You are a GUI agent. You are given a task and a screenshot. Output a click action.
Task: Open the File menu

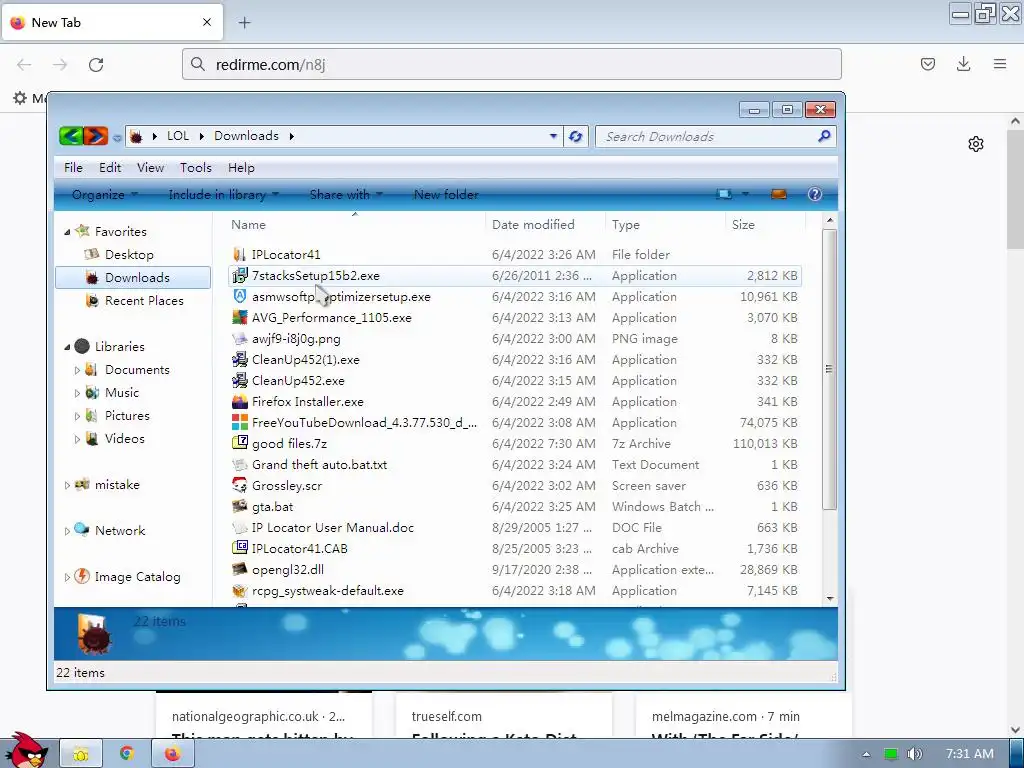(73, 167)
